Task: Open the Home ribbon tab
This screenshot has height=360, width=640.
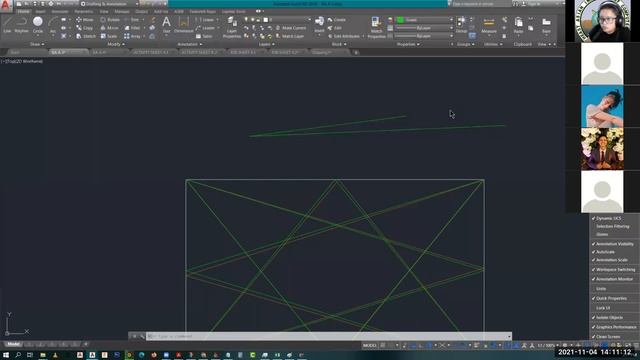Action: pos(23,11)
